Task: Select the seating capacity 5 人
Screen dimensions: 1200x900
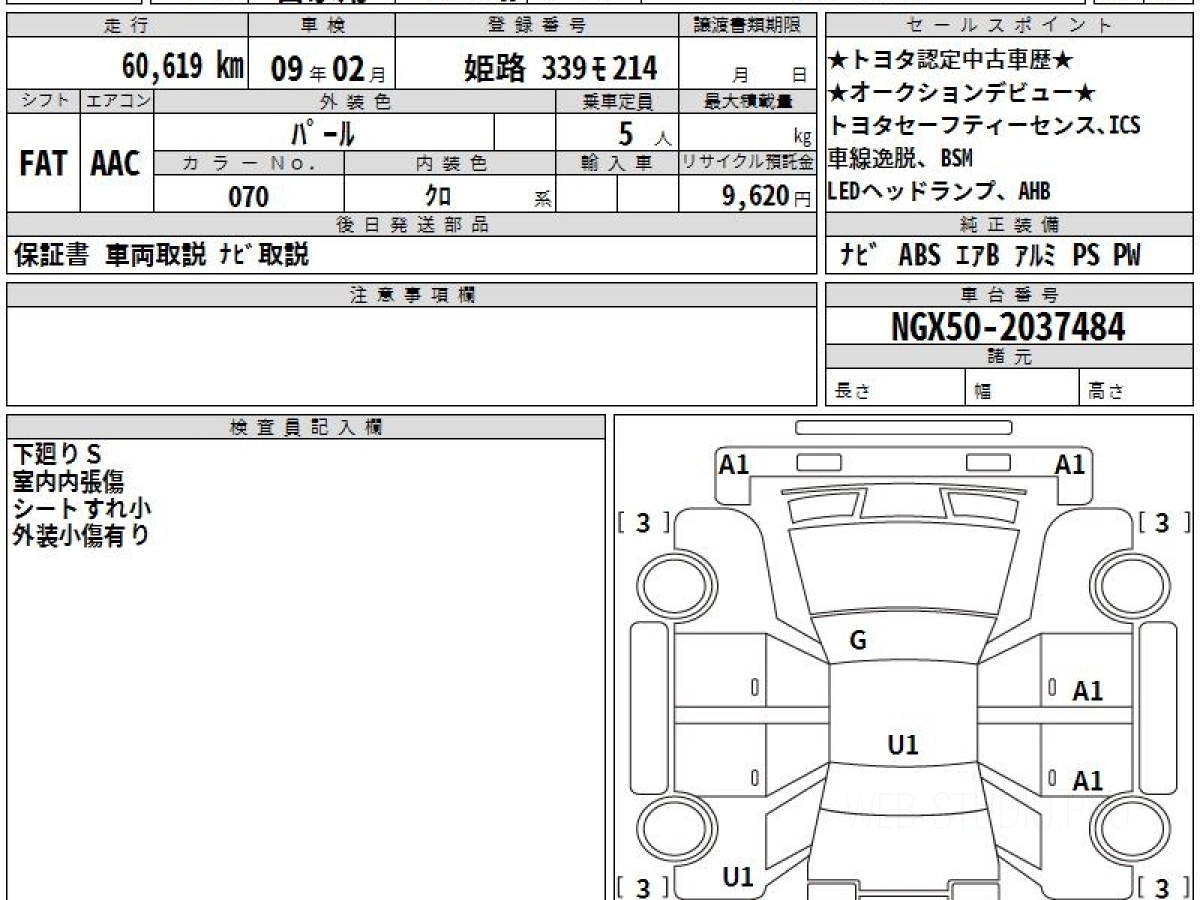Action: tap(644, 133)
